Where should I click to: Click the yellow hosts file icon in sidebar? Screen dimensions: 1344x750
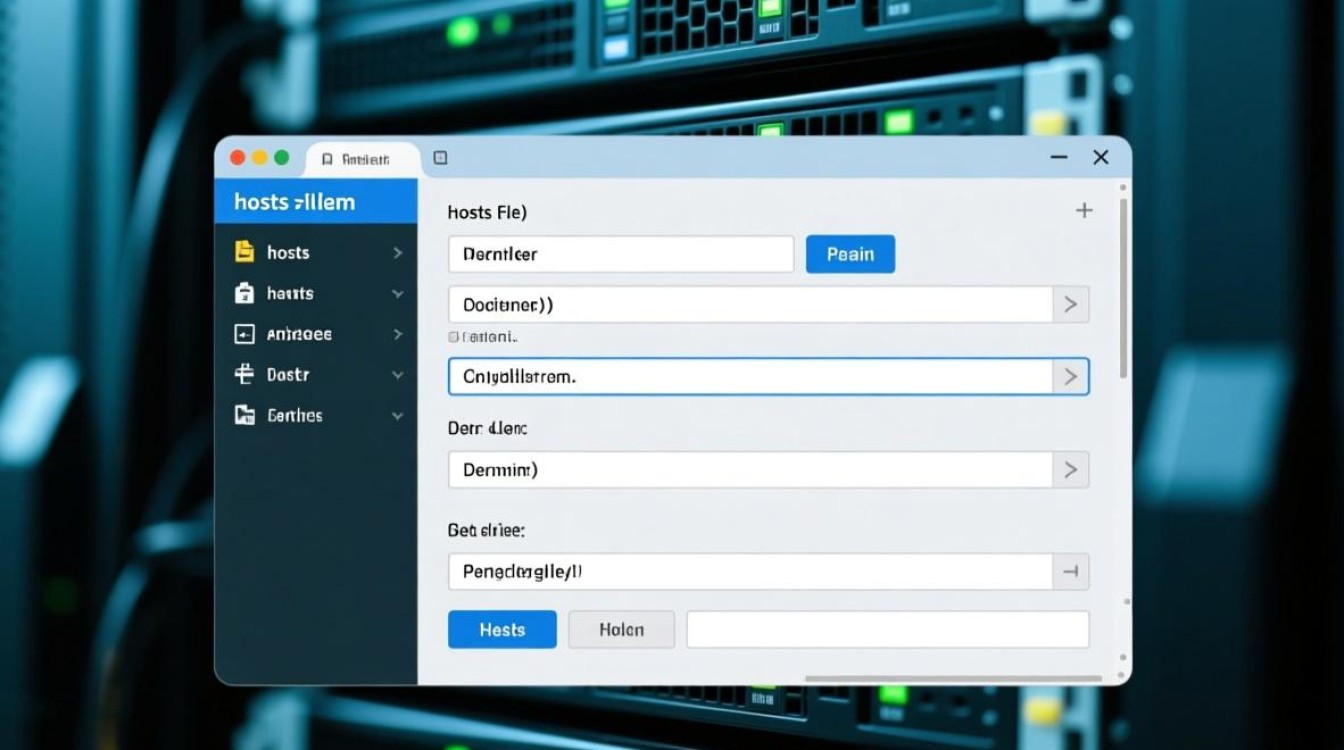point(244,253)
